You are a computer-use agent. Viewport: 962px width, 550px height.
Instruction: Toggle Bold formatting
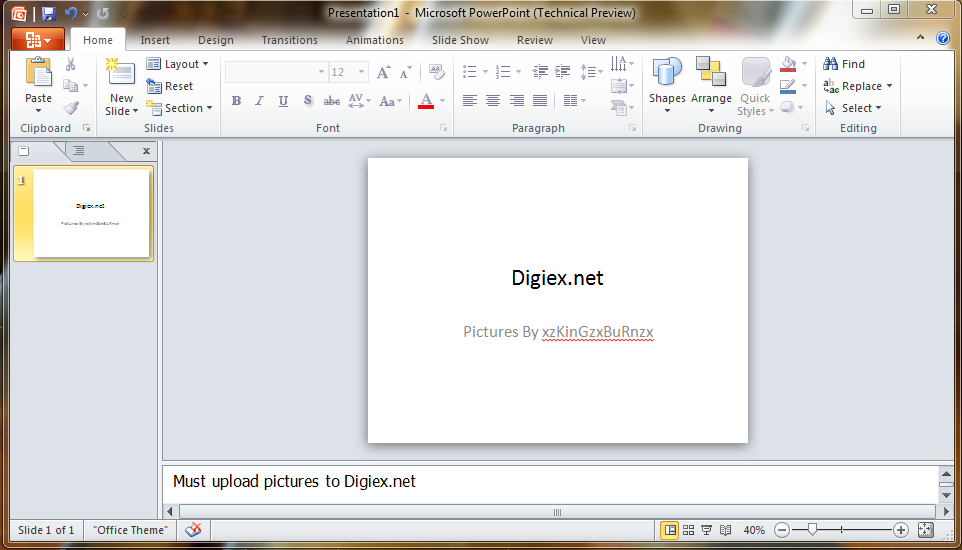(236, 101)
